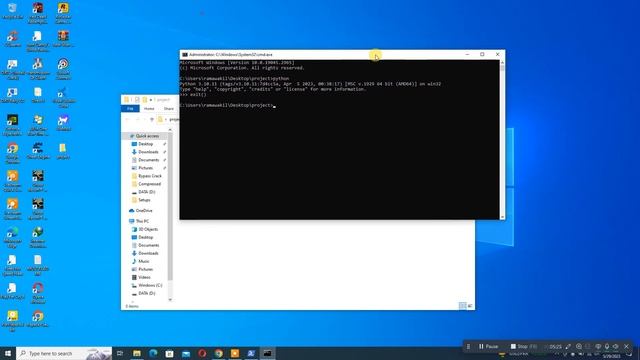Launch Microsoft Edge from the taskbar
This screenshot has width=640, height=360.
pyautogui.click(x=153, y=353)
